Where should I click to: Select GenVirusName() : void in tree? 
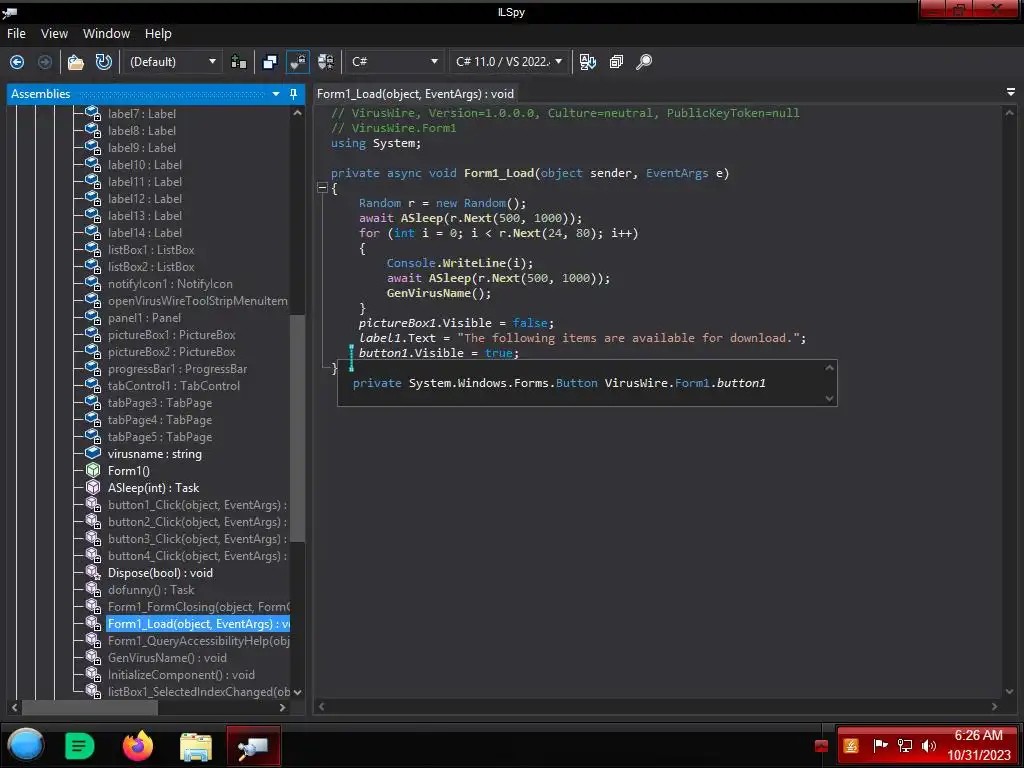[x=167, y=658]
